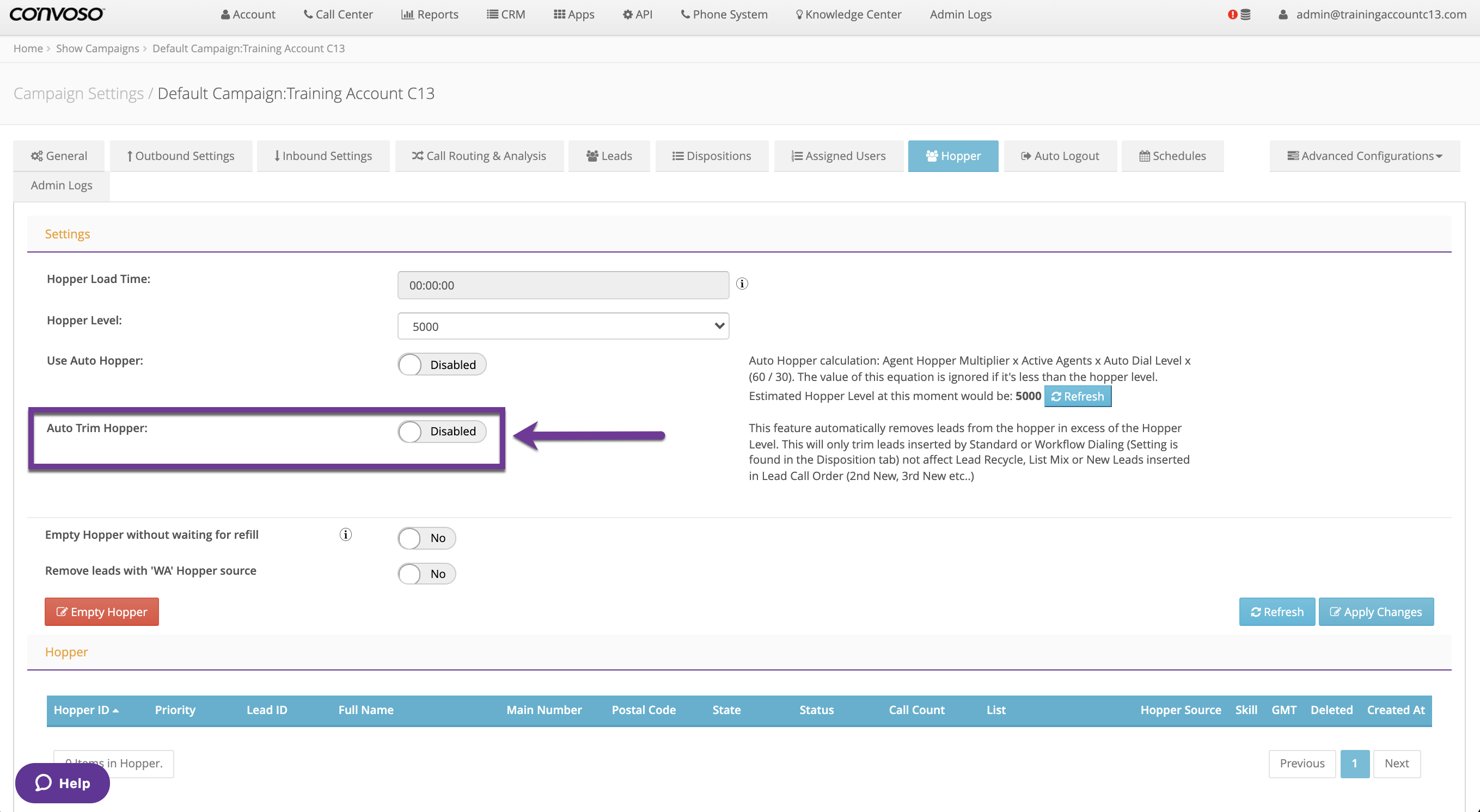
Task: Open the Reports menu
Action: pos(430,14)
